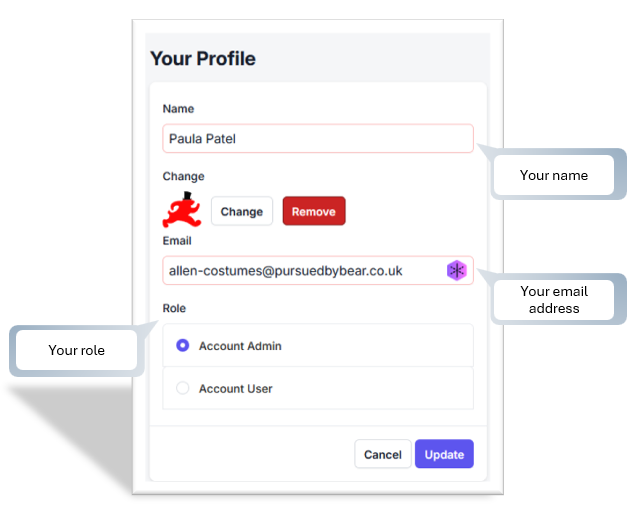632x505 pixels.
Task: Click the "Role" section label
Action: click(174, 308)
